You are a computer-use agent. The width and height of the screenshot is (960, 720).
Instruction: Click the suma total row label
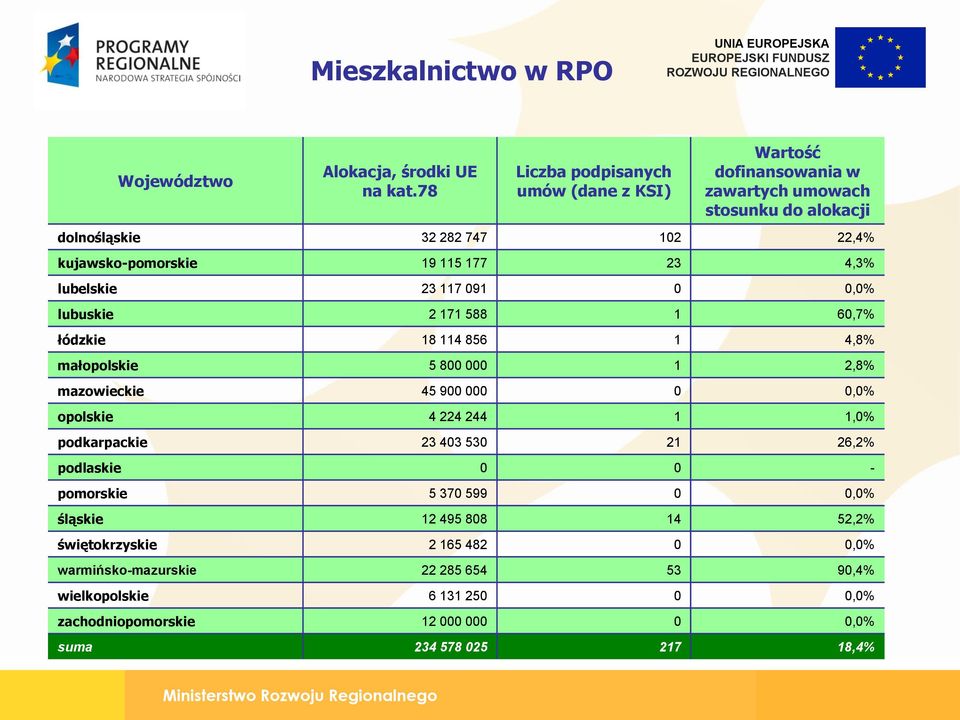75,647
